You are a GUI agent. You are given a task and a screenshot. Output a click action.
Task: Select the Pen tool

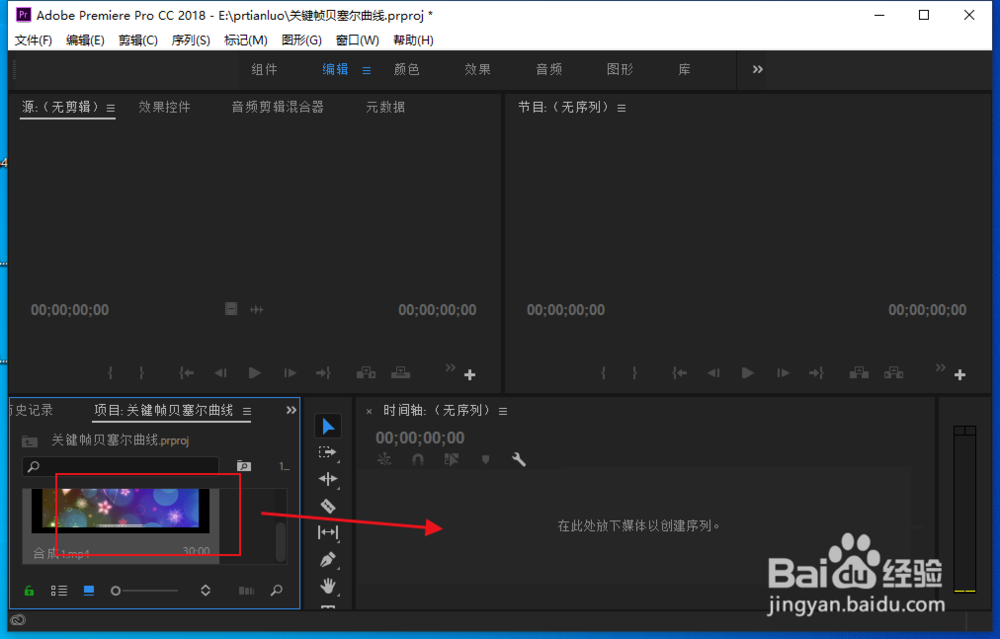[327, 559]
